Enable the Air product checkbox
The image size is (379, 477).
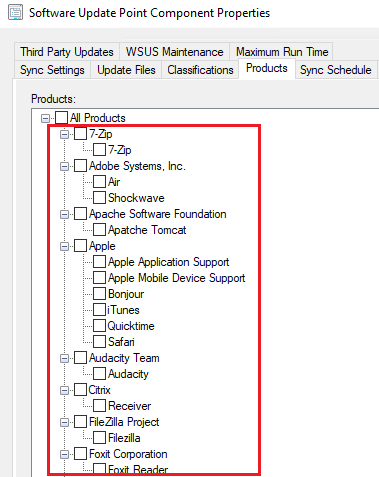(99, 182)
